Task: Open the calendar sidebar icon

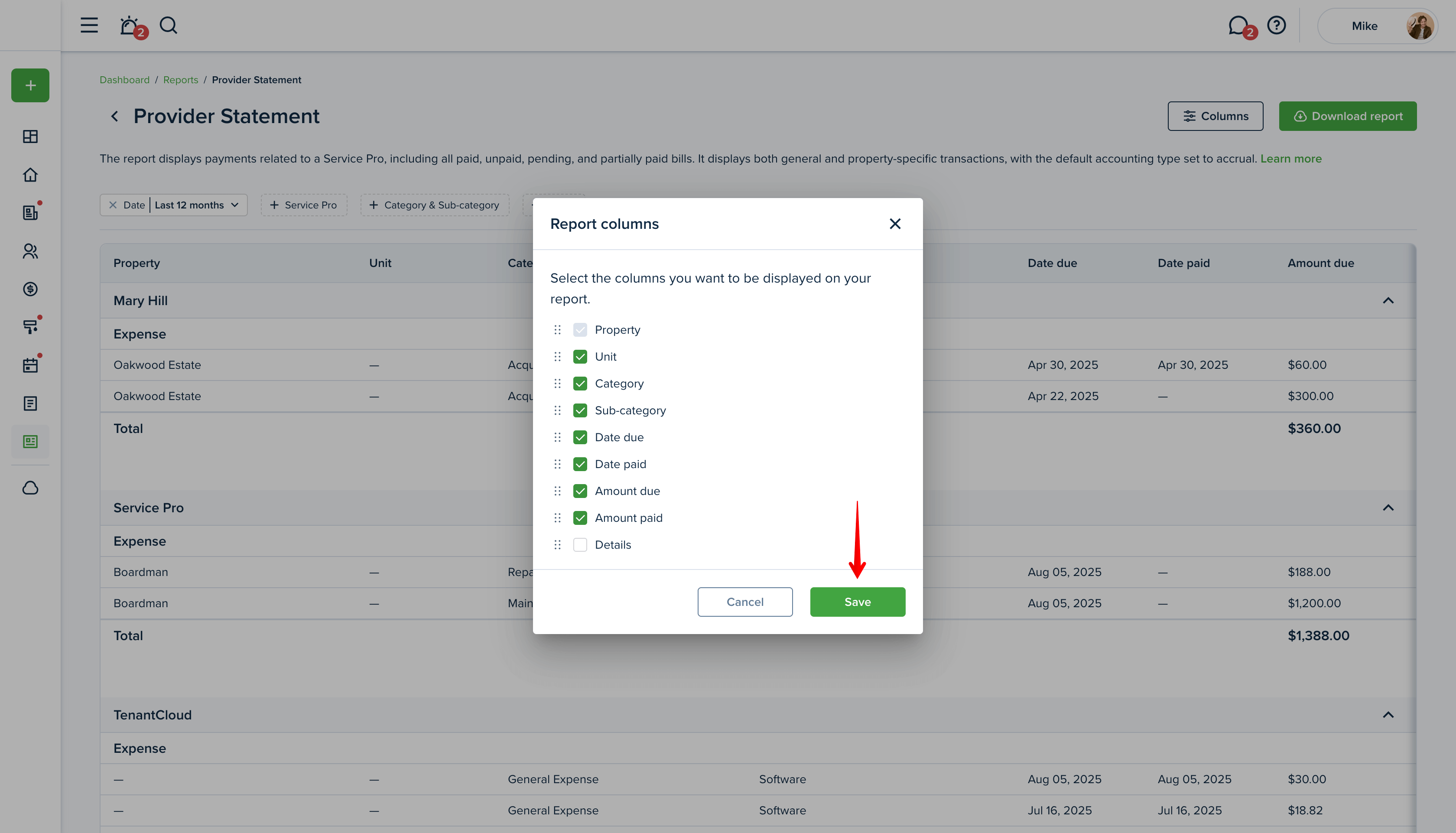Action: tap(30, 365)
